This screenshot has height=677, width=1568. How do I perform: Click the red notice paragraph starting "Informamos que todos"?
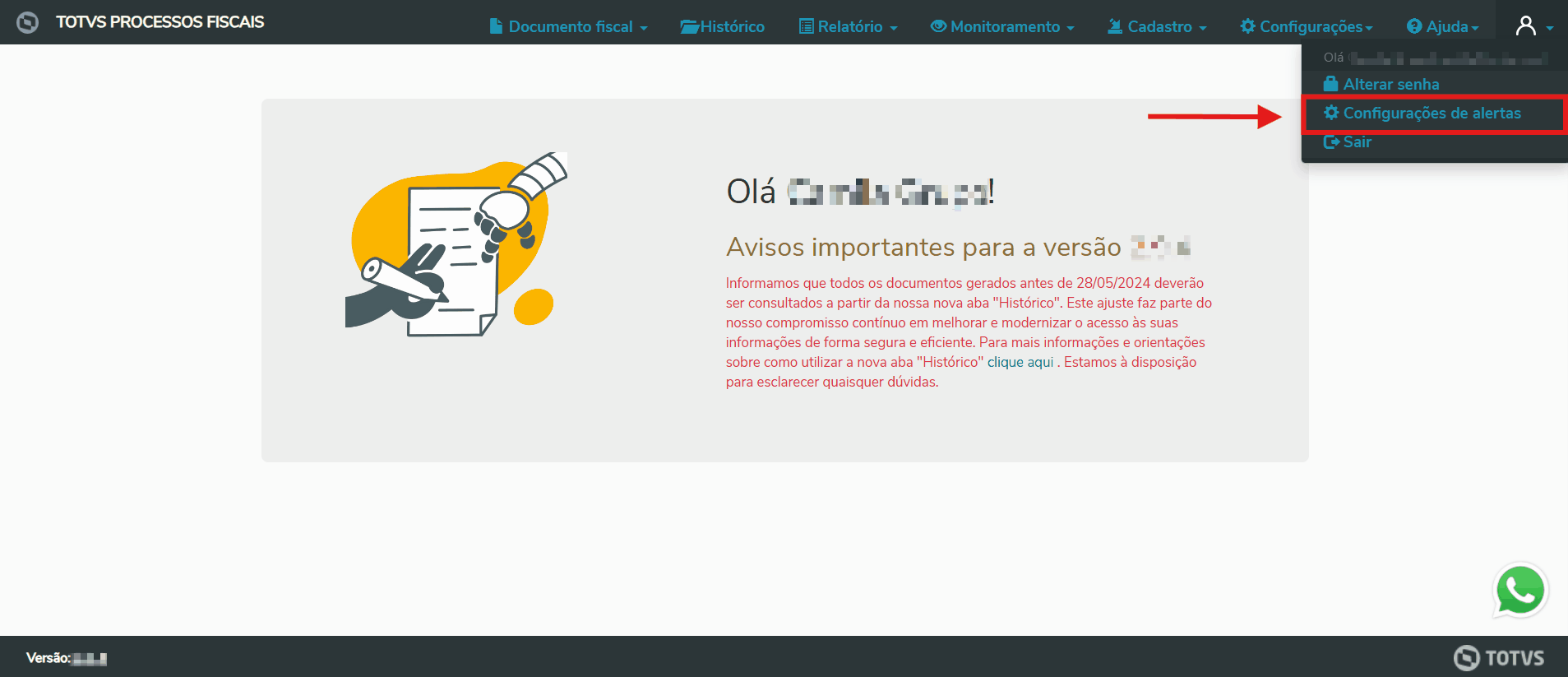click(969, 332)
